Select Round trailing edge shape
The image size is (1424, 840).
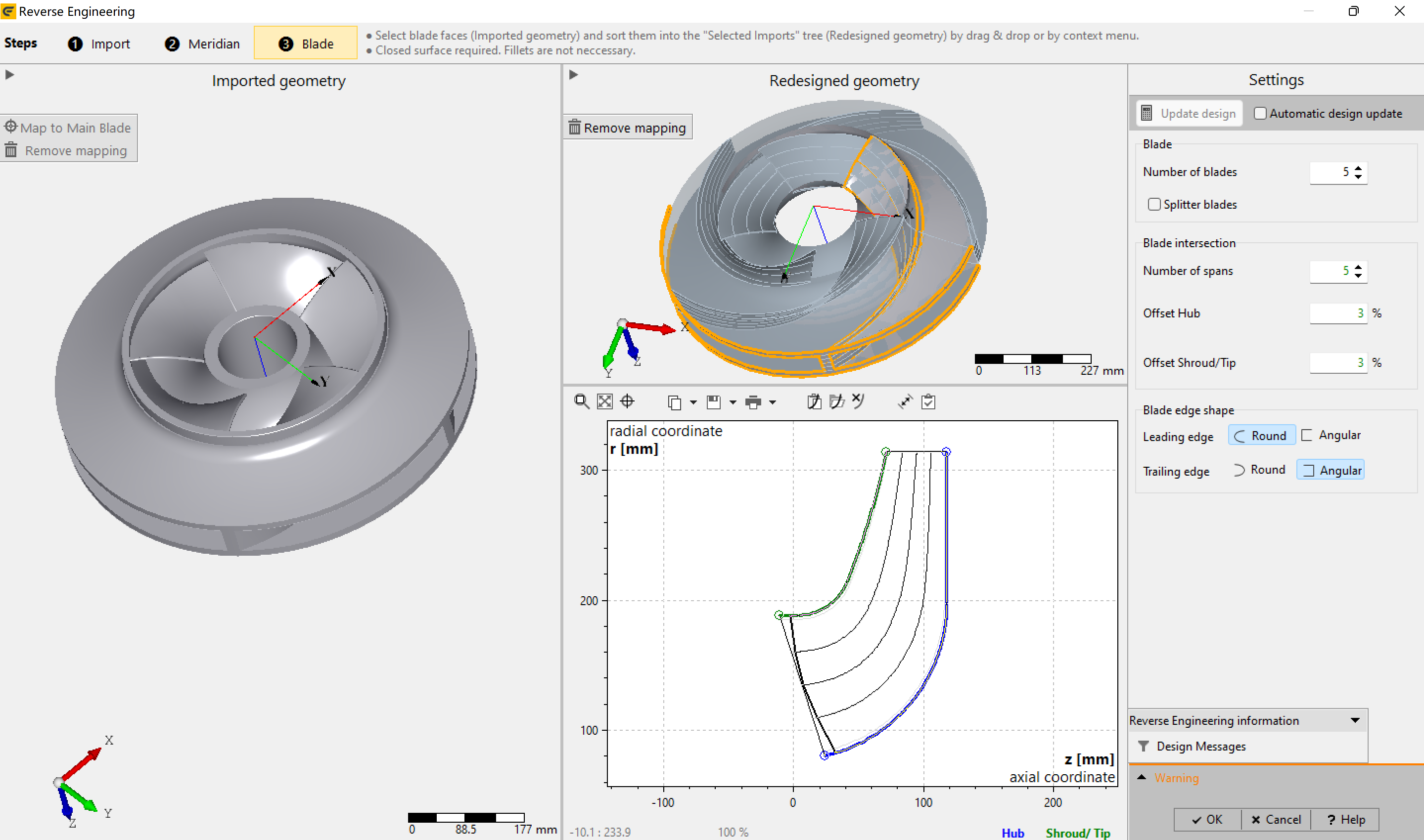pos(1259,470)
